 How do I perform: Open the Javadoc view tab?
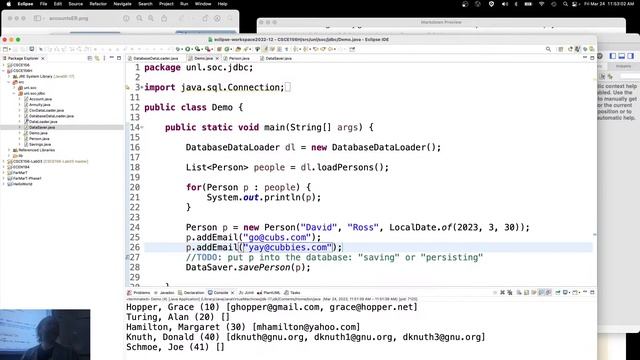[x=164, y=293]
